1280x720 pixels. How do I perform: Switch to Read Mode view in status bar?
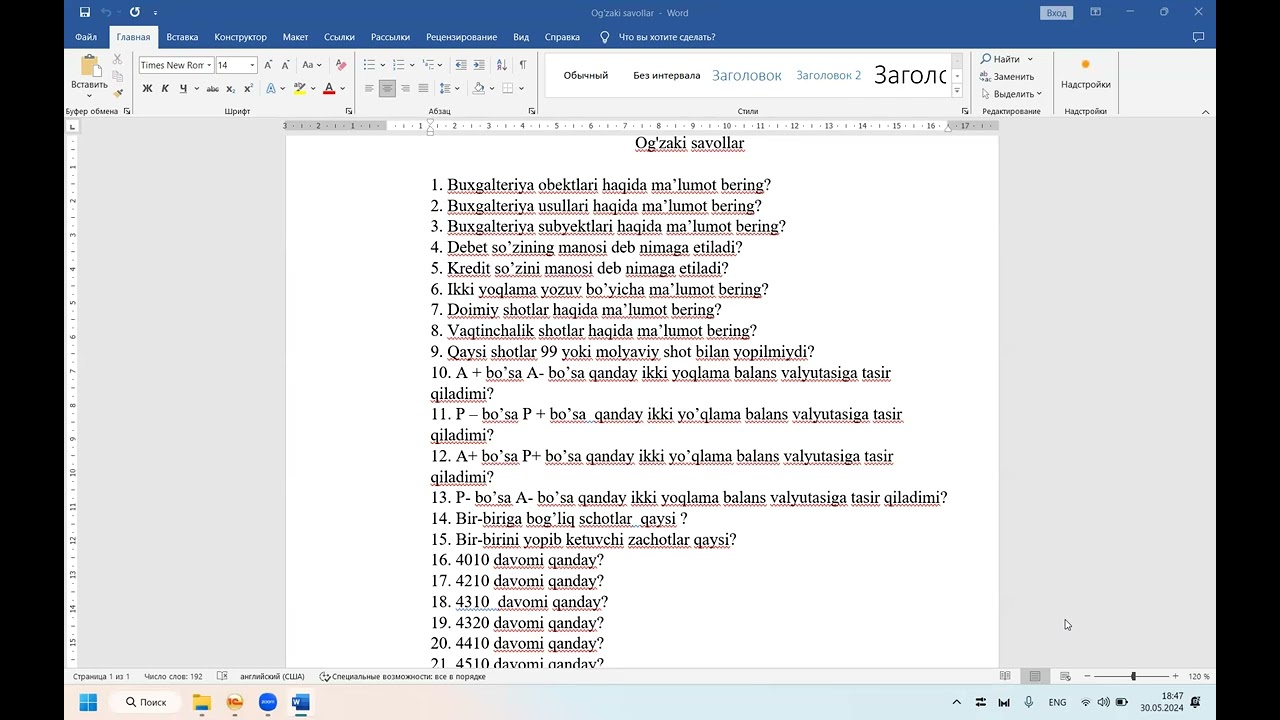1005,676
